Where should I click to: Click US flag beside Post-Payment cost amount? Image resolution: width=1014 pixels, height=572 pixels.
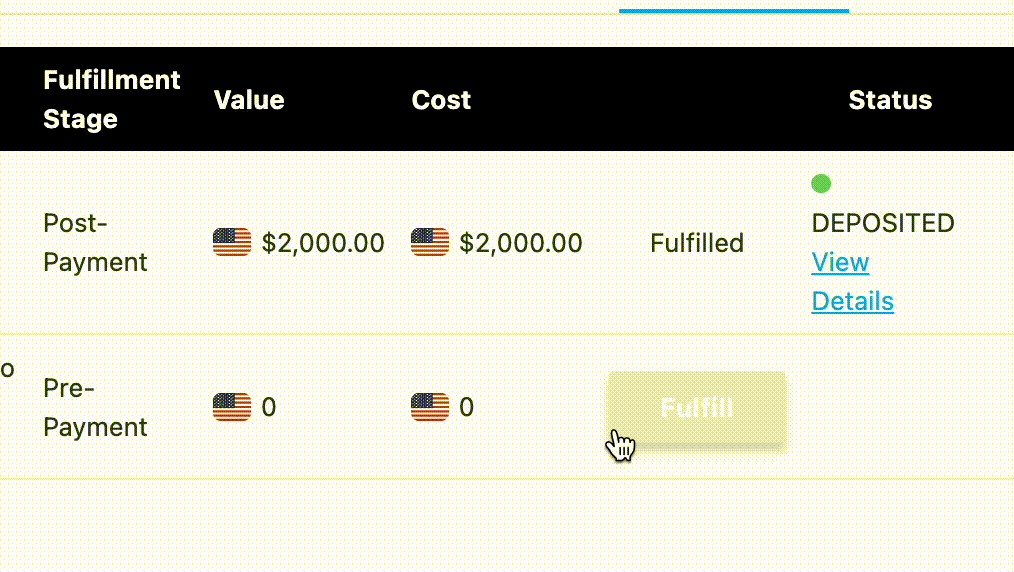[x=430, y=243]
